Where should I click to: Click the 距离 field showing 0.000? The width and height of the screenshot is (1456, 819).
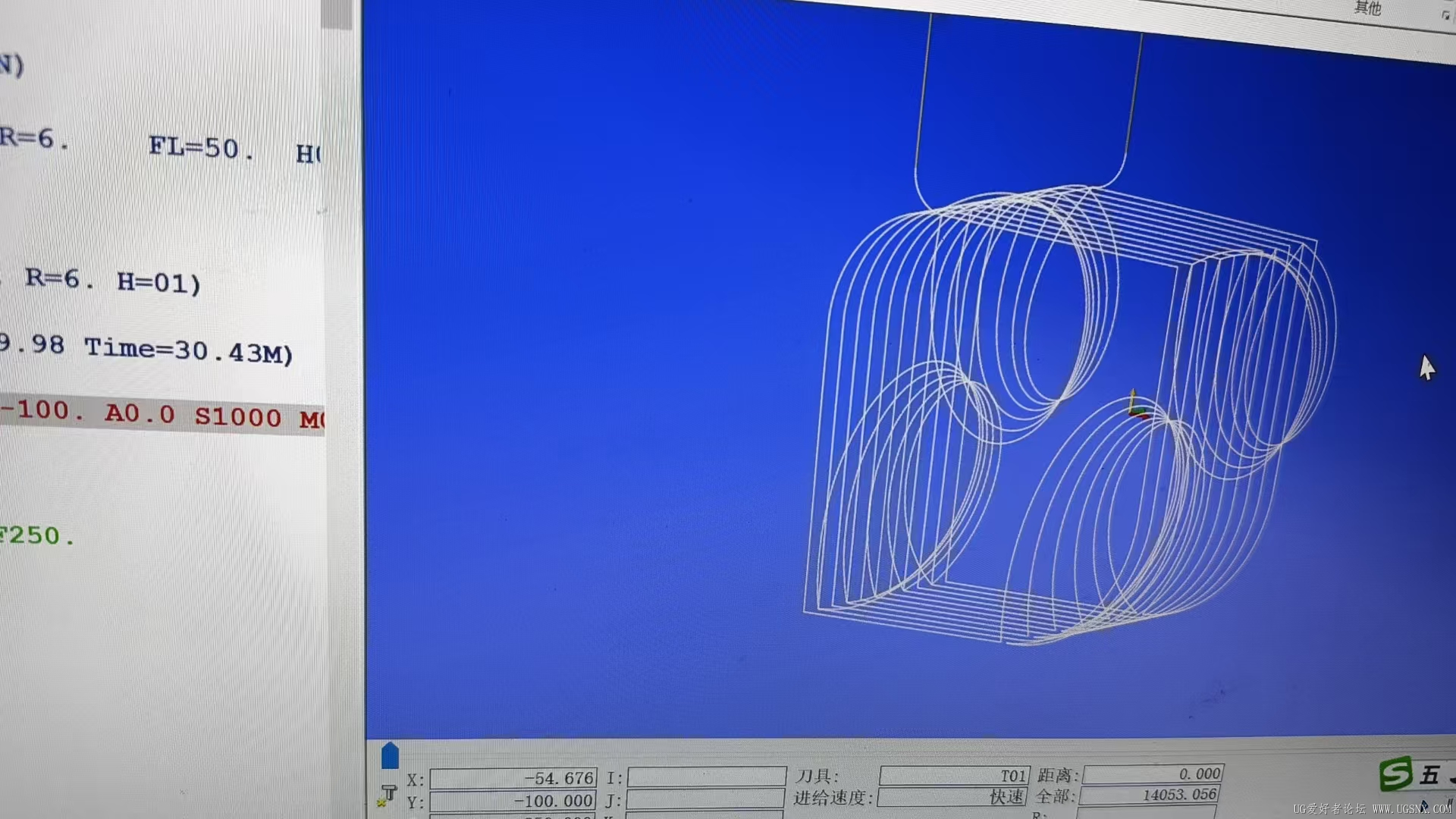tap(1153, 774)
